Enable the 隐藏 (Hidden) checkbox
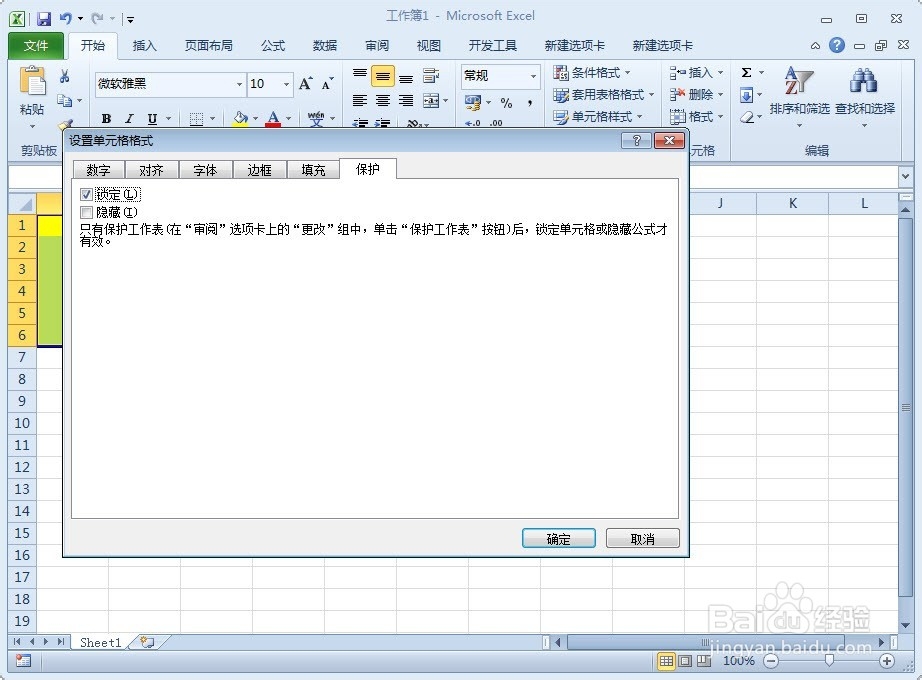 87,212
